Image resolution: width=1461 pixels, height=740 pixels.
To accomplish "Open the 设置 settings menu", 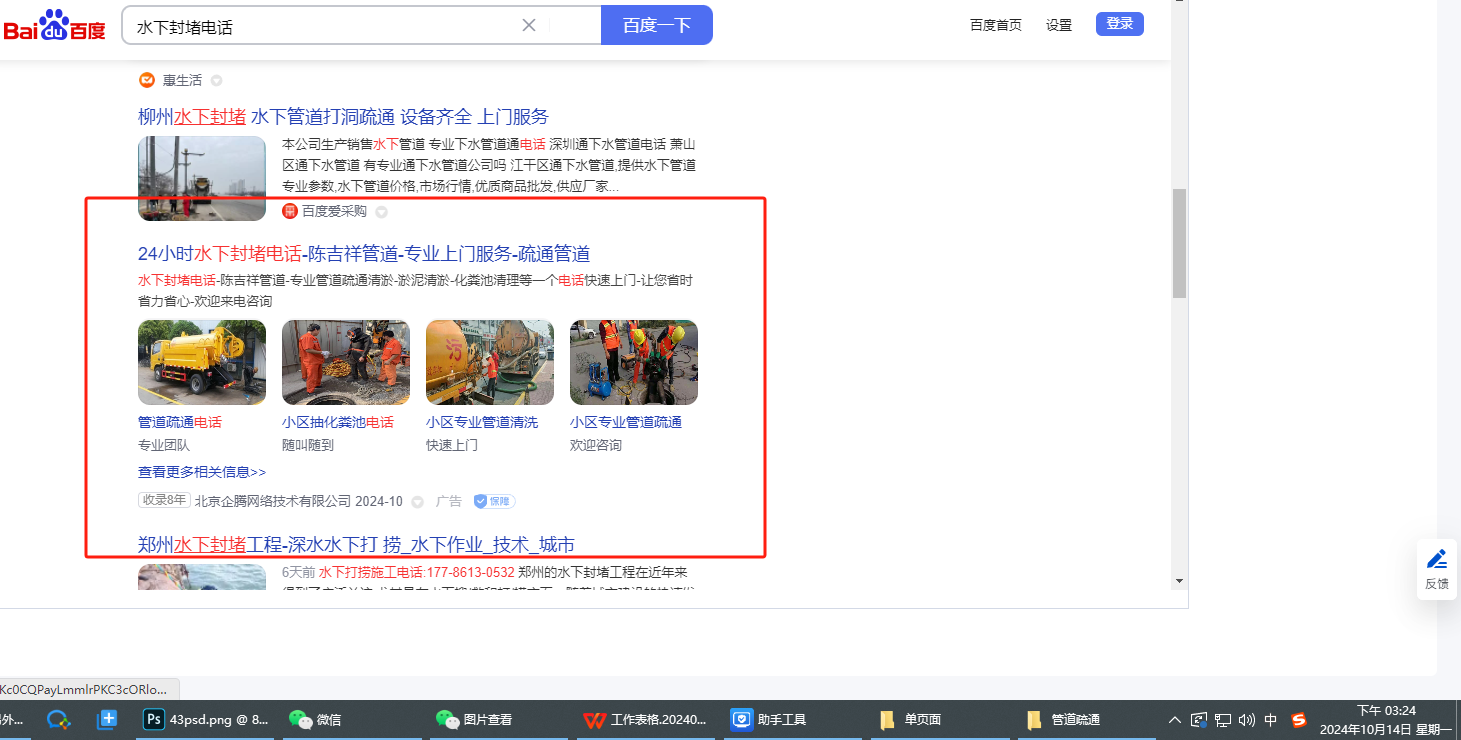I will pos(1059,25).
